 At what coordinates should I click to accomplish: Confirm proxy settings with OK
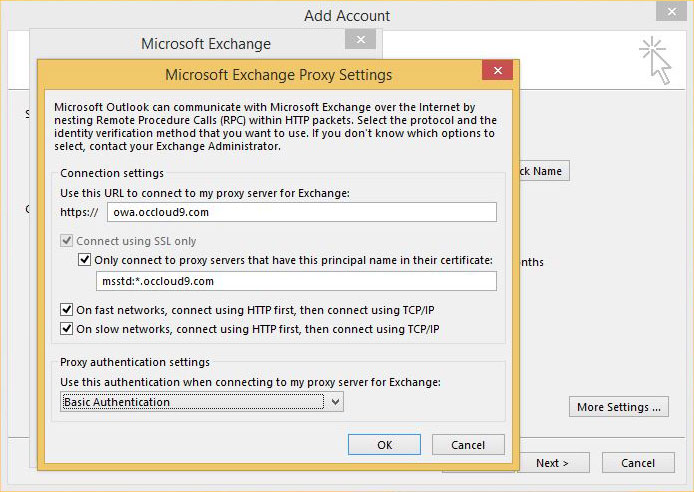pyautogui.click(x=384, y=445)
